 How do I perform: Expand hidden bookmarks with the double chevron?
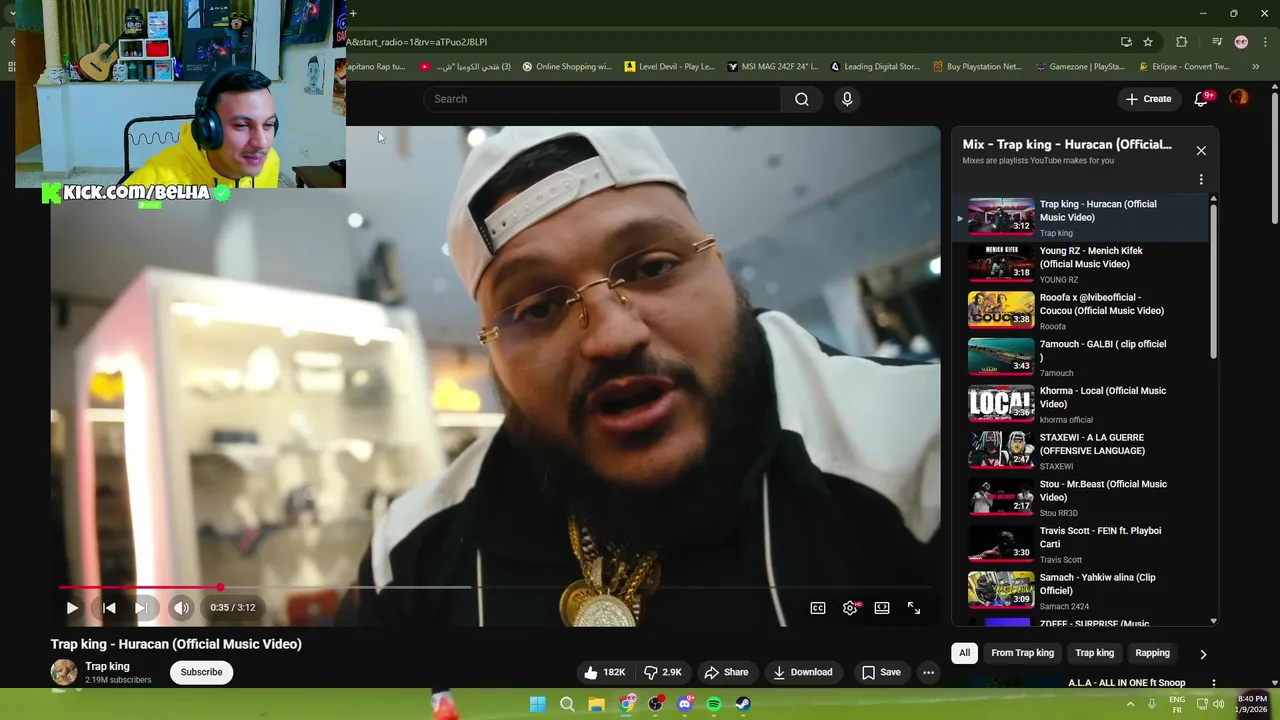[x=1256, y=67]
